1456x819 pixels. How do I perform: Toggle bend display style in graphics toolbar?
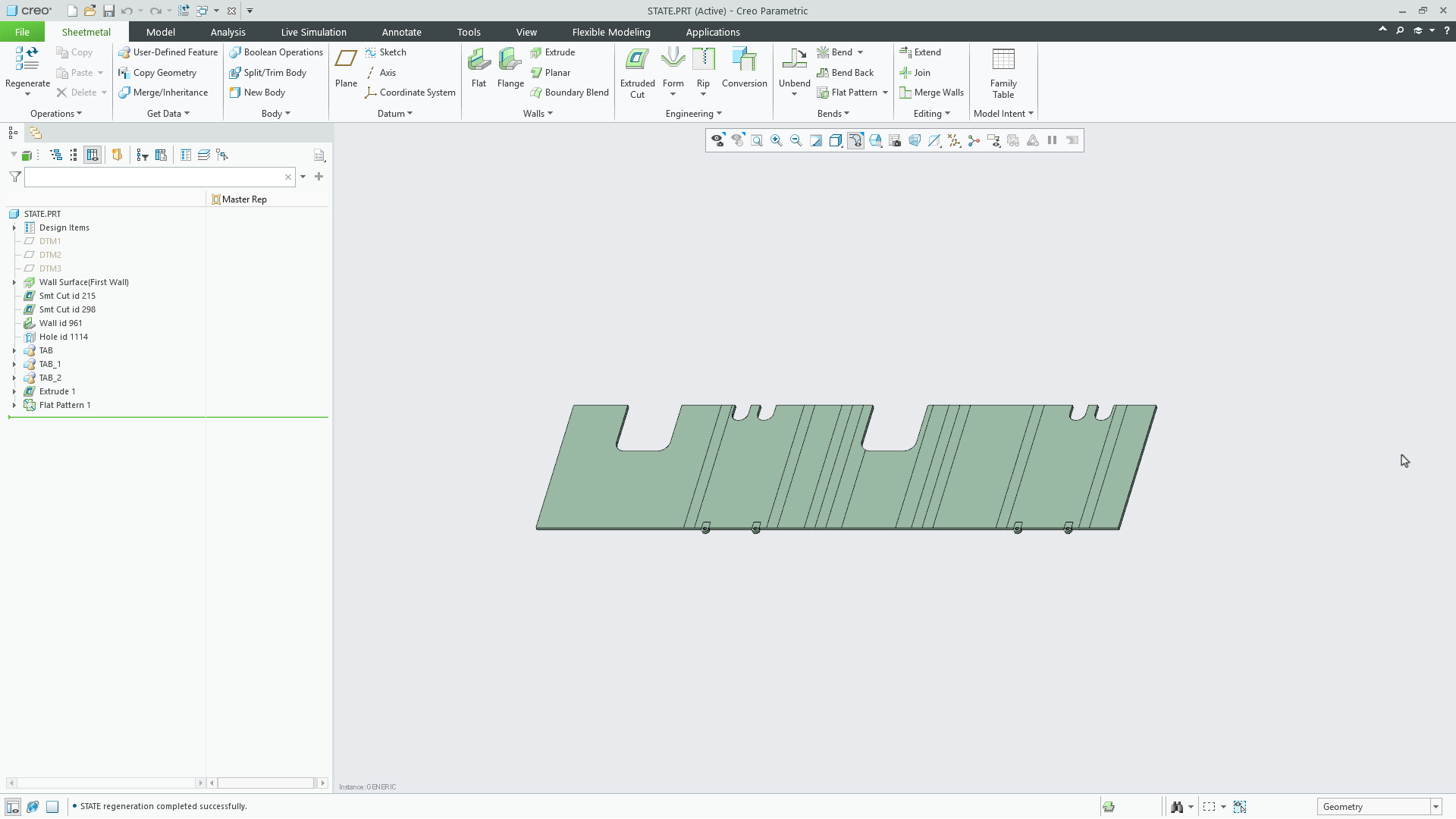(x=855, y=140)
